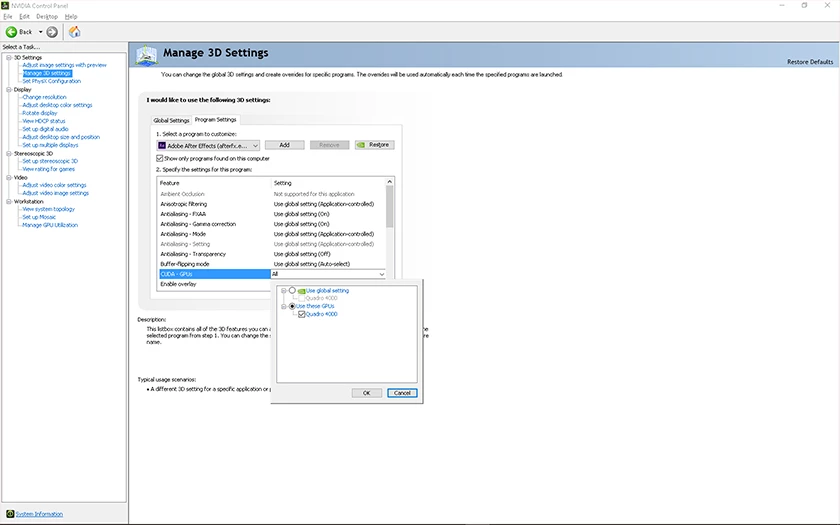Open Set up stereoscopic 3D
The image size is (840, 525).
[x=50, y=161]
